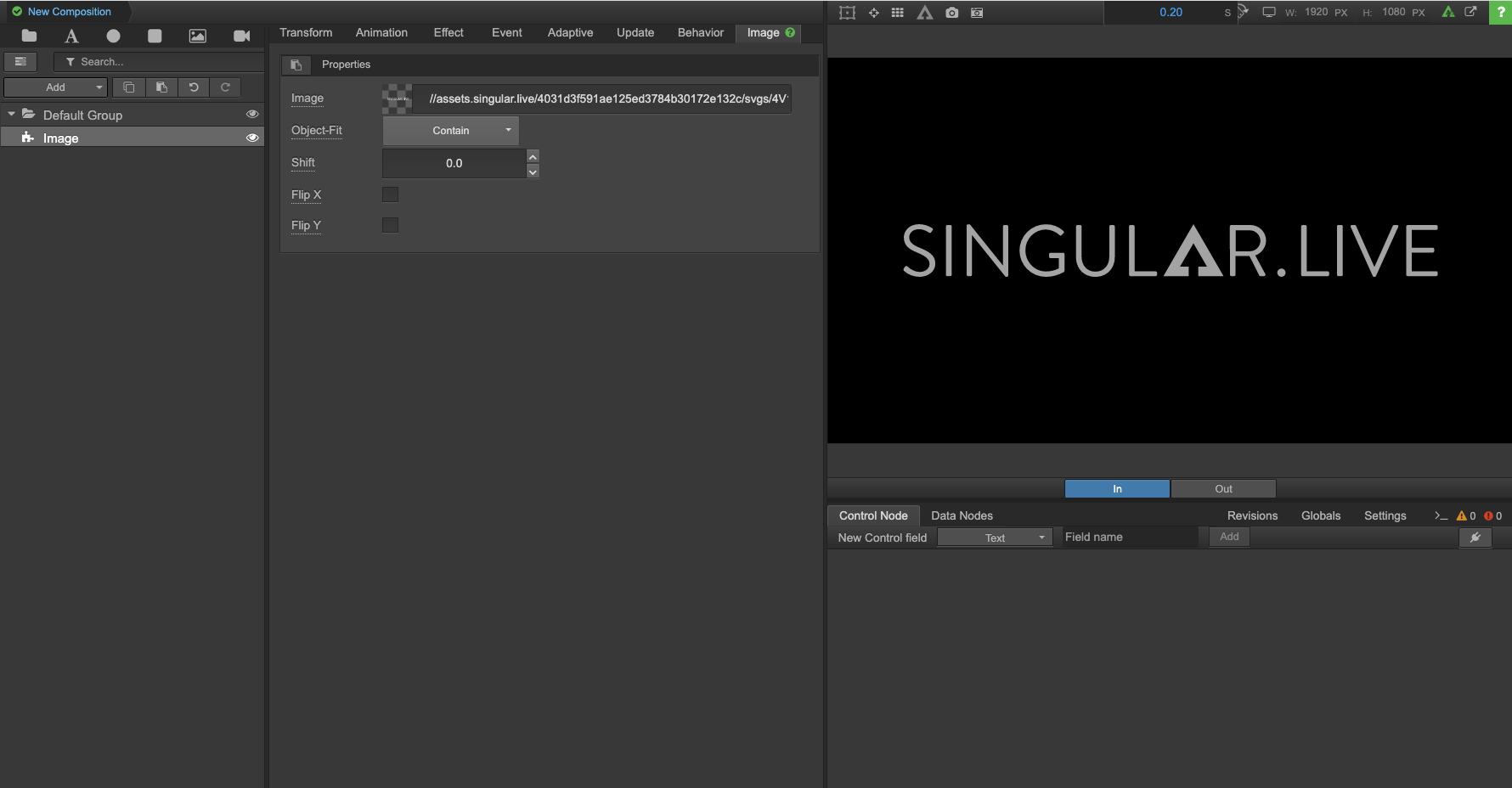
Task: Click the Singular logo icon in preview toolbar
Action: [925, 13]
